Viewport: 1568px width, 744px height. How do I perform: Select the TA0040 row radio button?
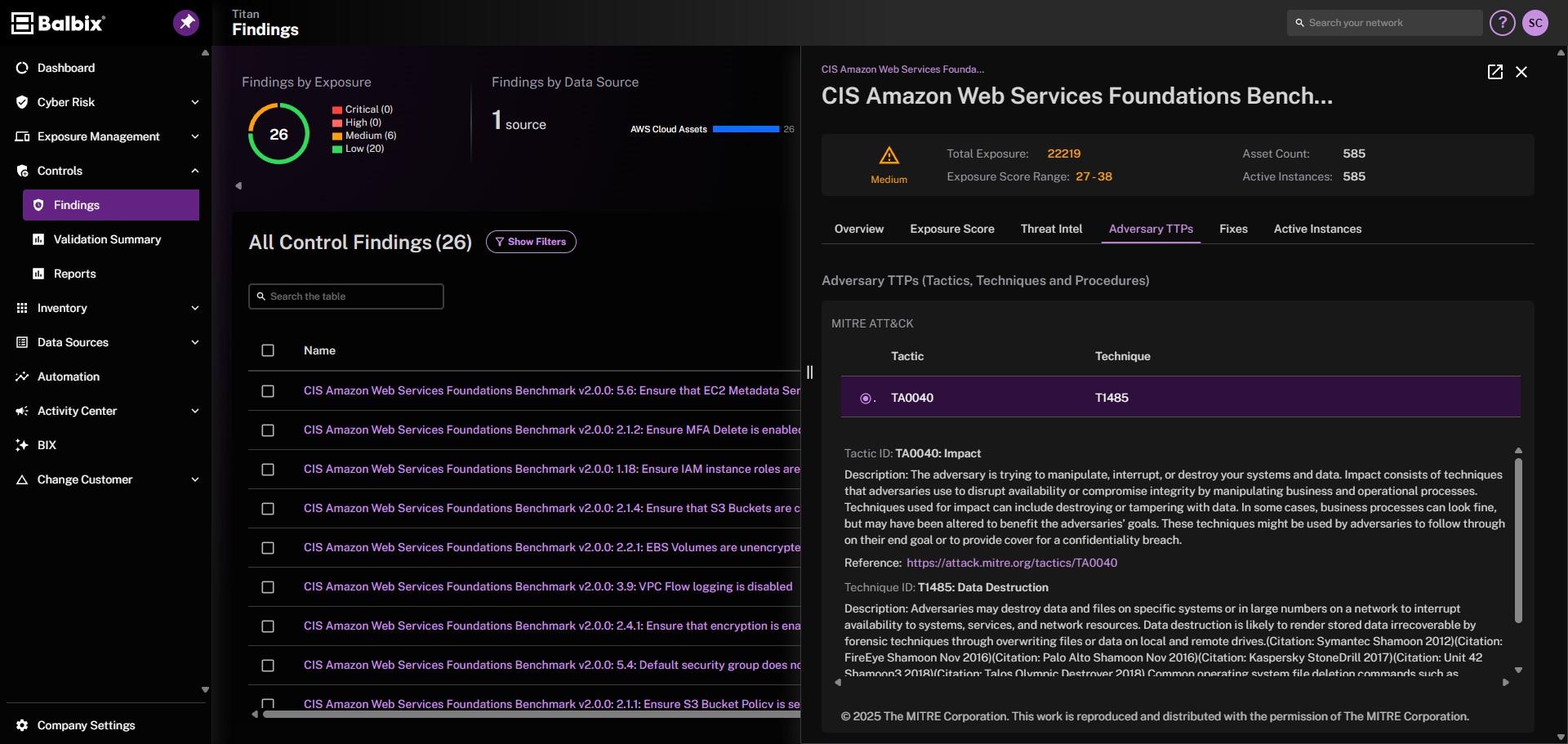[866, 399]
